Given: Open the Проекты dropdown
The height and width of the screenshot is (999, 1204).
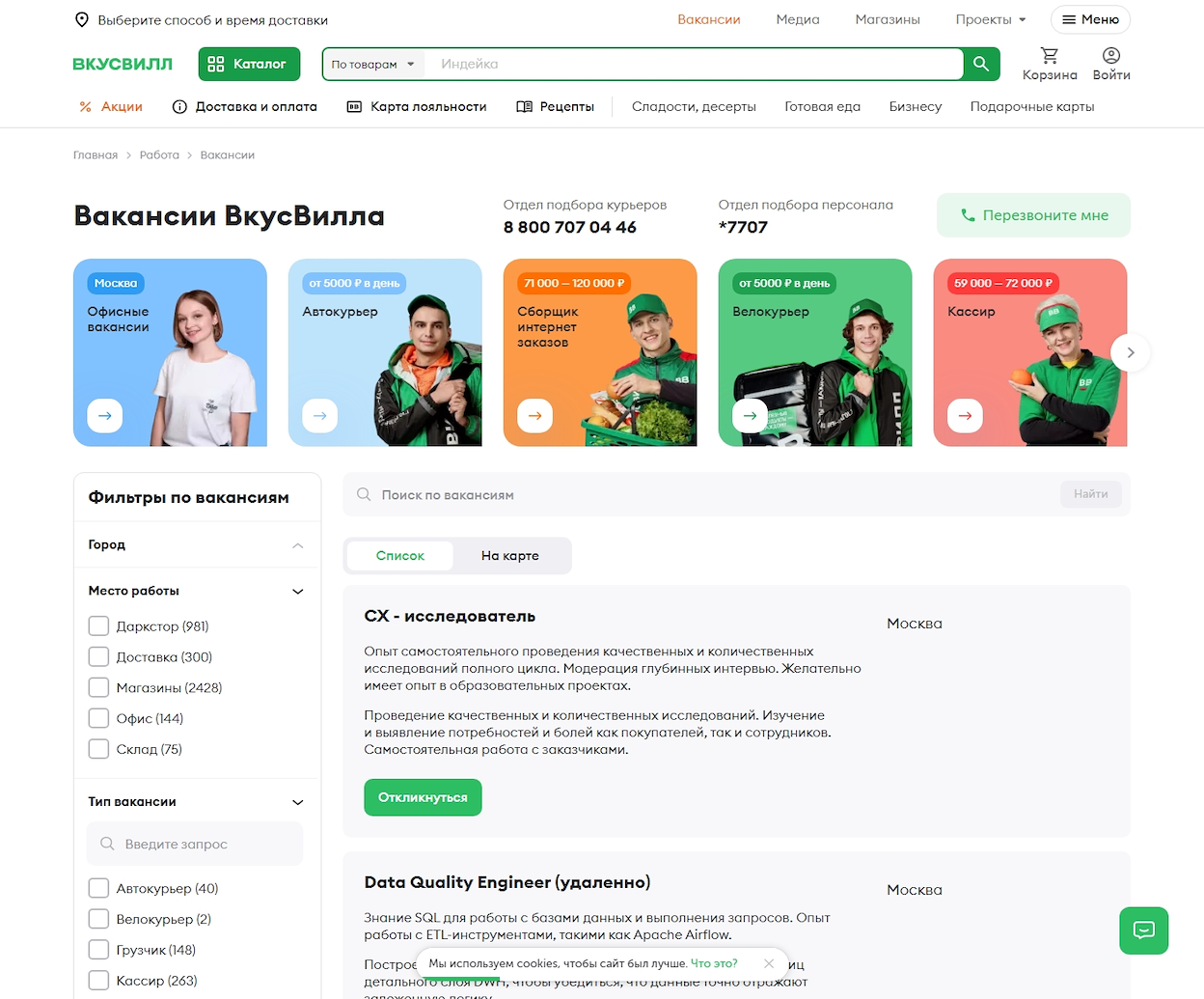Looking at the screenshot, I should pyautogui.click(x=991, y=19).
